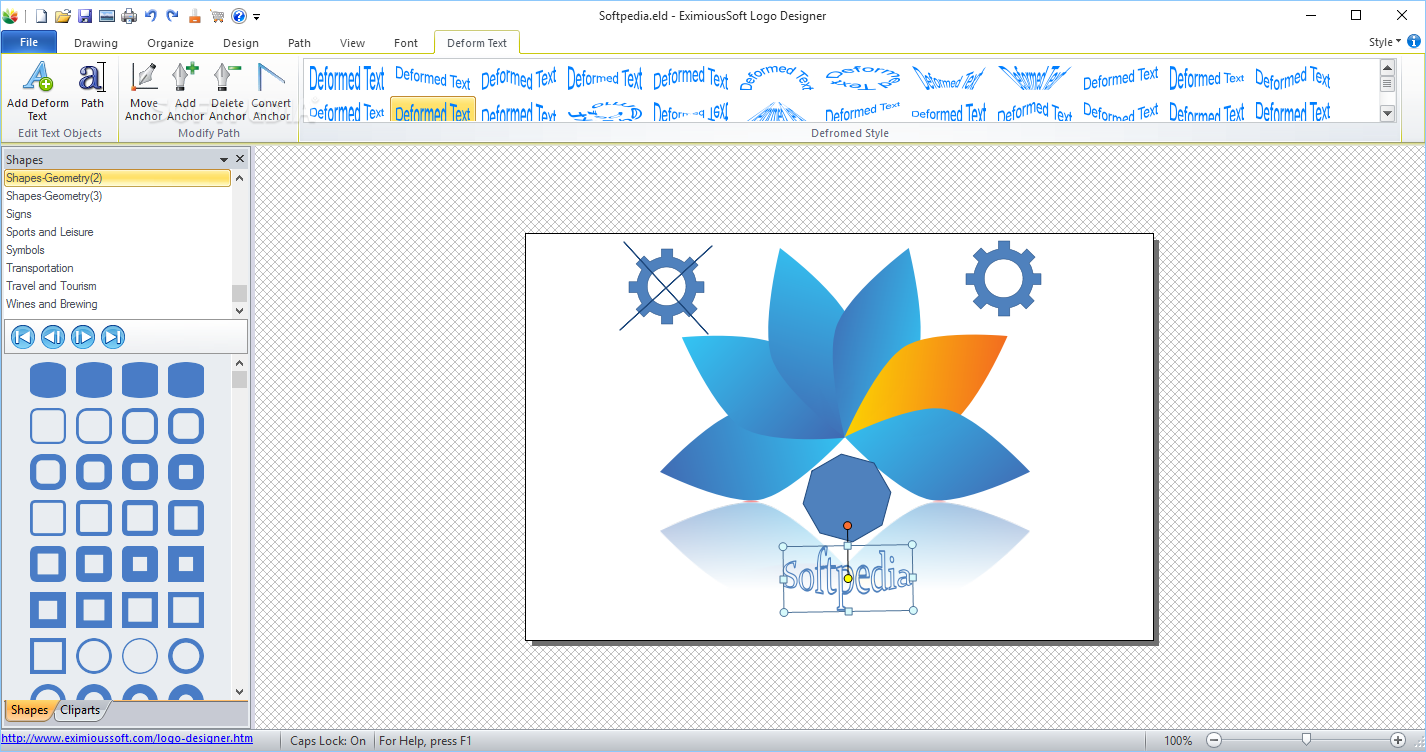Redo the last undone action

172,16
